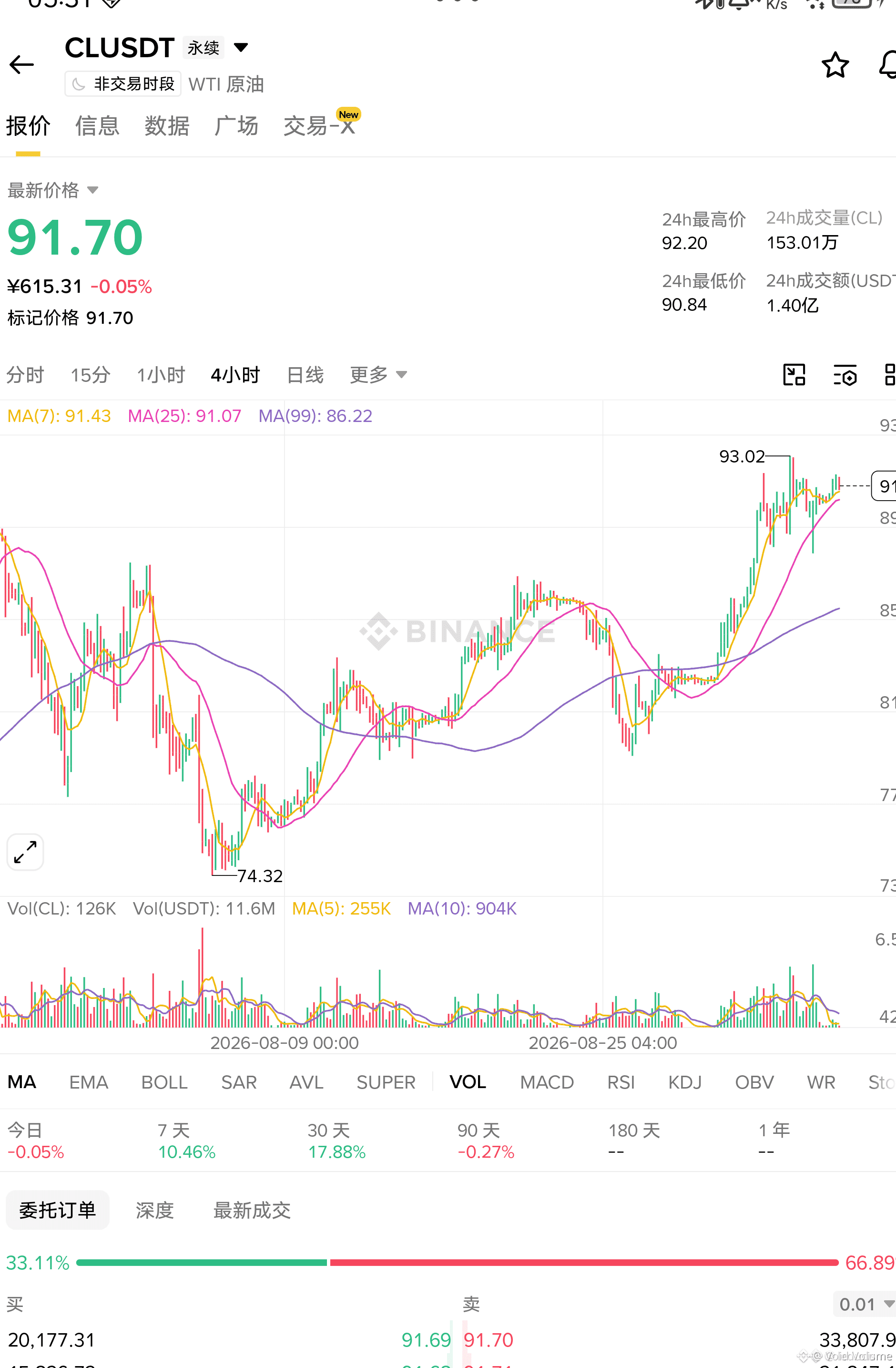Toggle the MA overlay indicator
Image resolution: width=896 pixels, height=1368 pixels.
coord(22,1082)
